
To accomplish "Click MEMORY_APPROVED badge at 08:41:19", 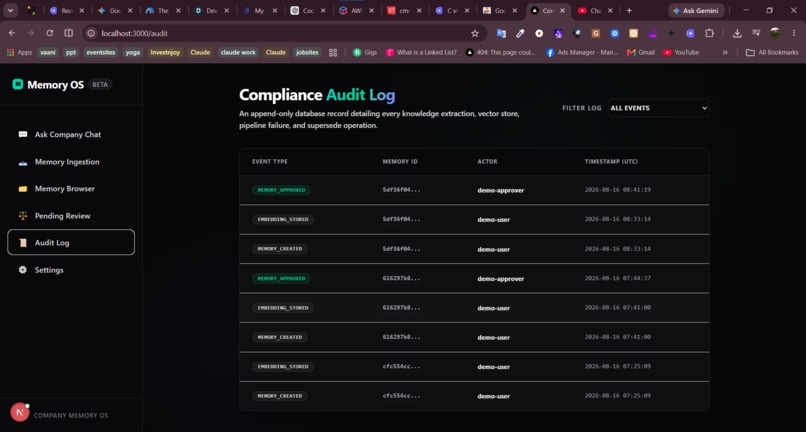I will point(281,190).
